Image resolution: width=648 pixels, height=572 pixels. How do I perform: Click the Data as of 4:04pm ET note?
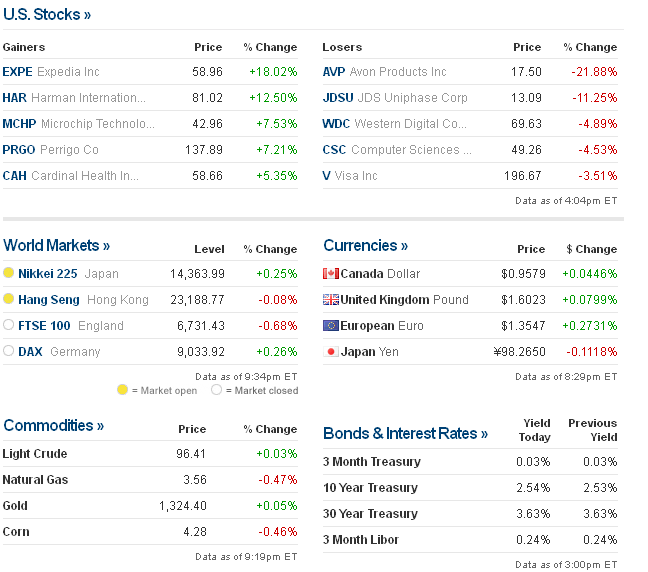click(x=566, y=201)
